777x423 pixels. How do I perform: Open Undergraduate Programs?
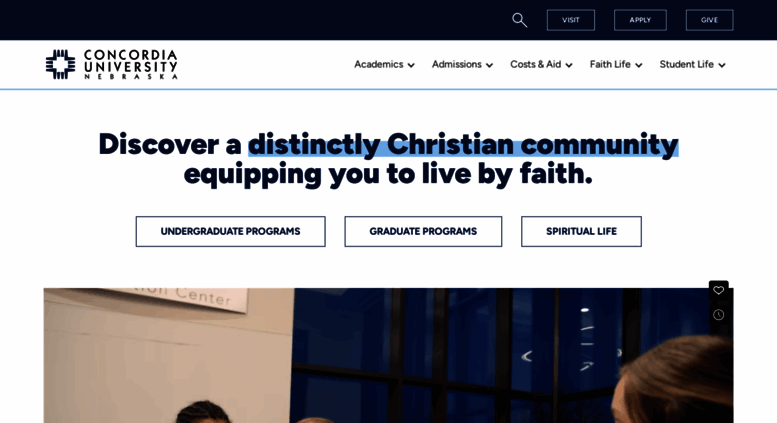[230, 231]
